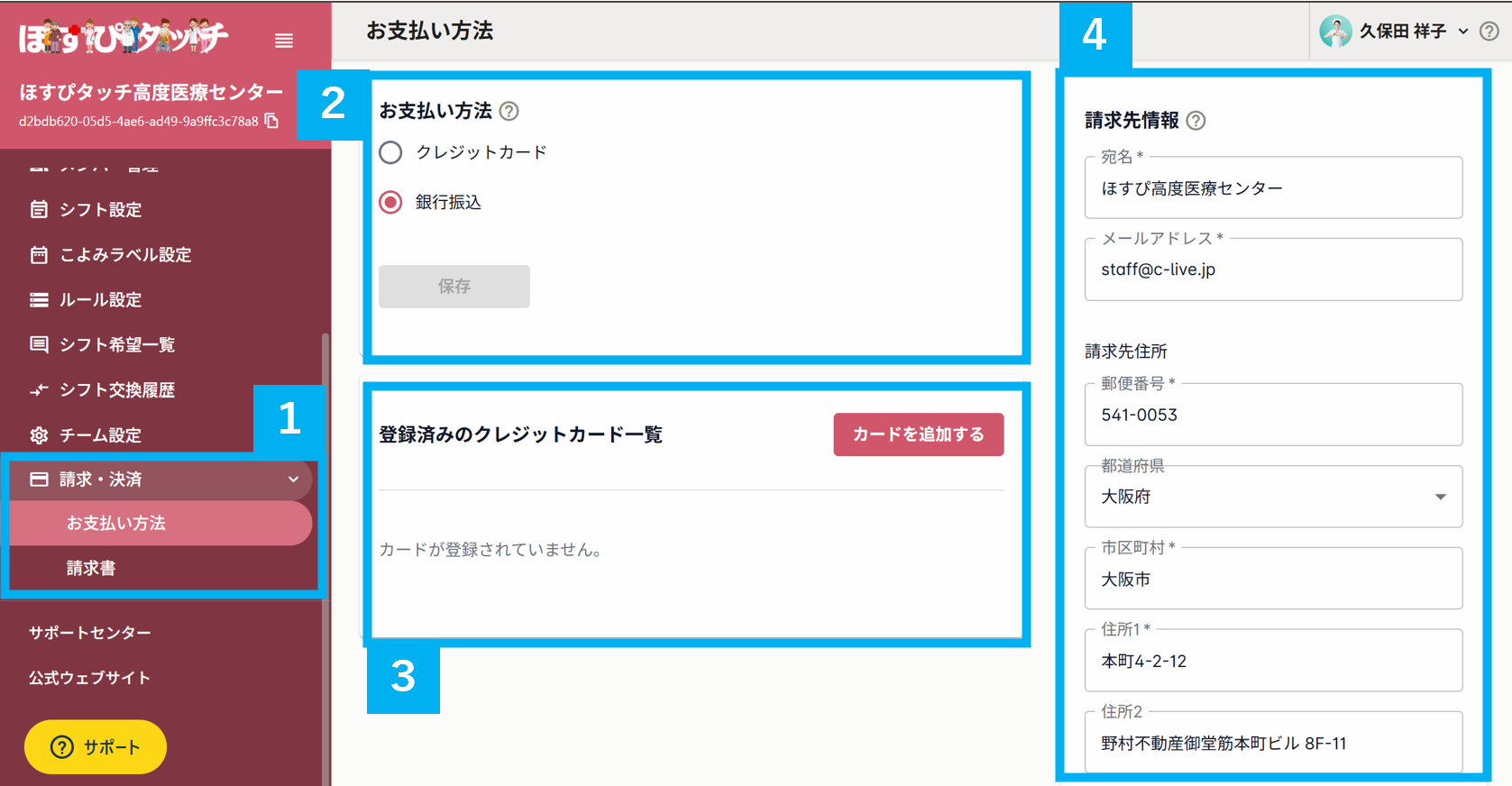This screenshot has width=1512, height=786.
Task: Open the チーム設定 gear icon
Action: 39,434
